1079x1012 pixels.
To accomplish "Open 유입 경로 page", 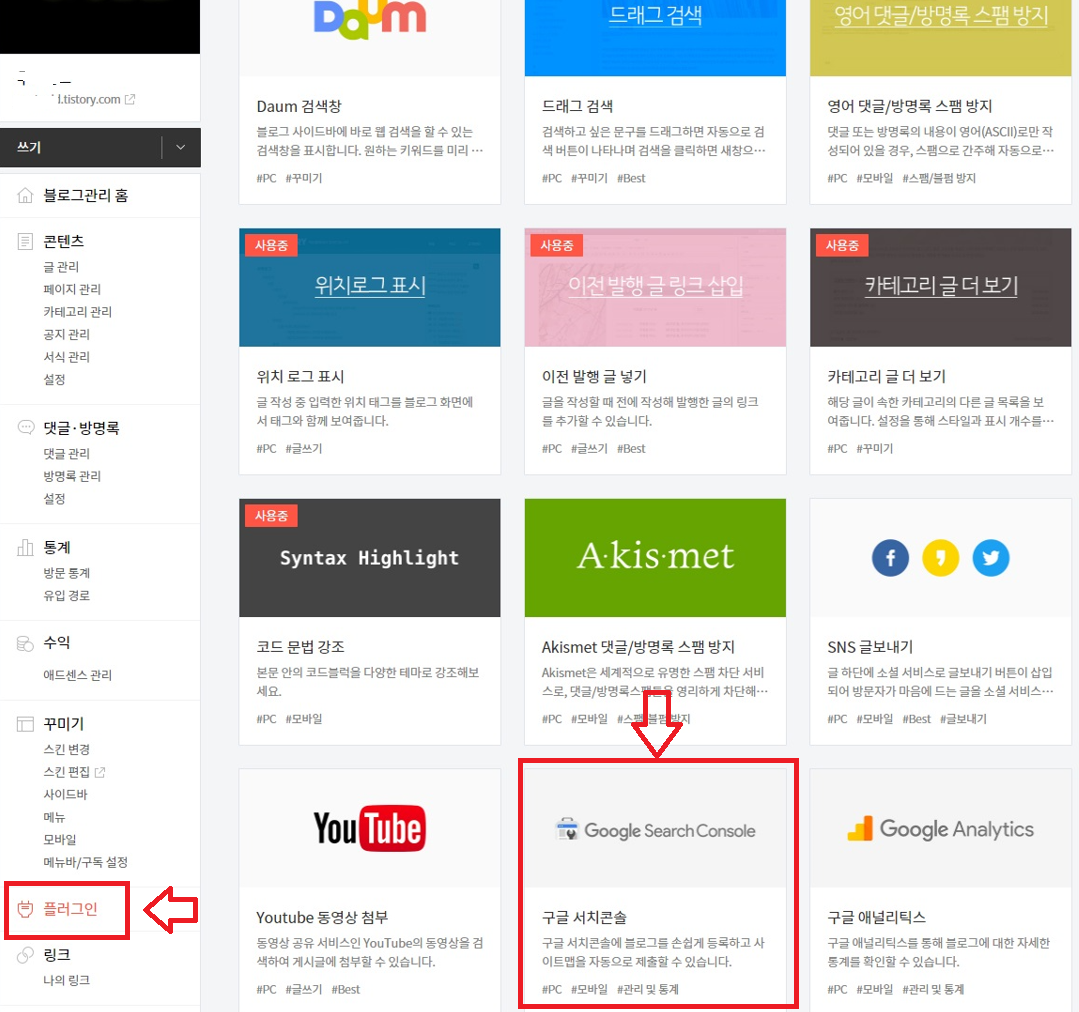I will (67, 596).
